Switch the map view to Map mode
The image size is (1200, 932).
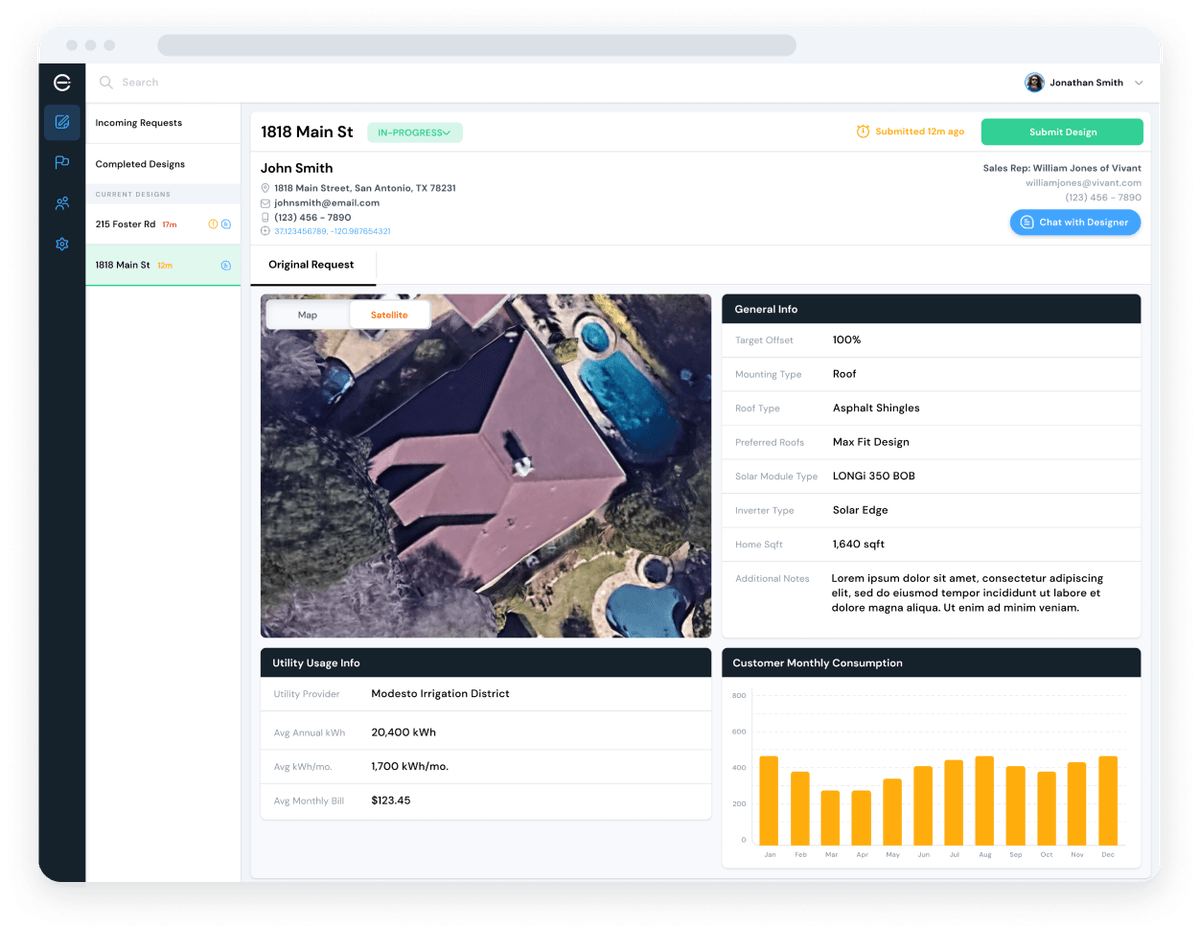(307, 314)
